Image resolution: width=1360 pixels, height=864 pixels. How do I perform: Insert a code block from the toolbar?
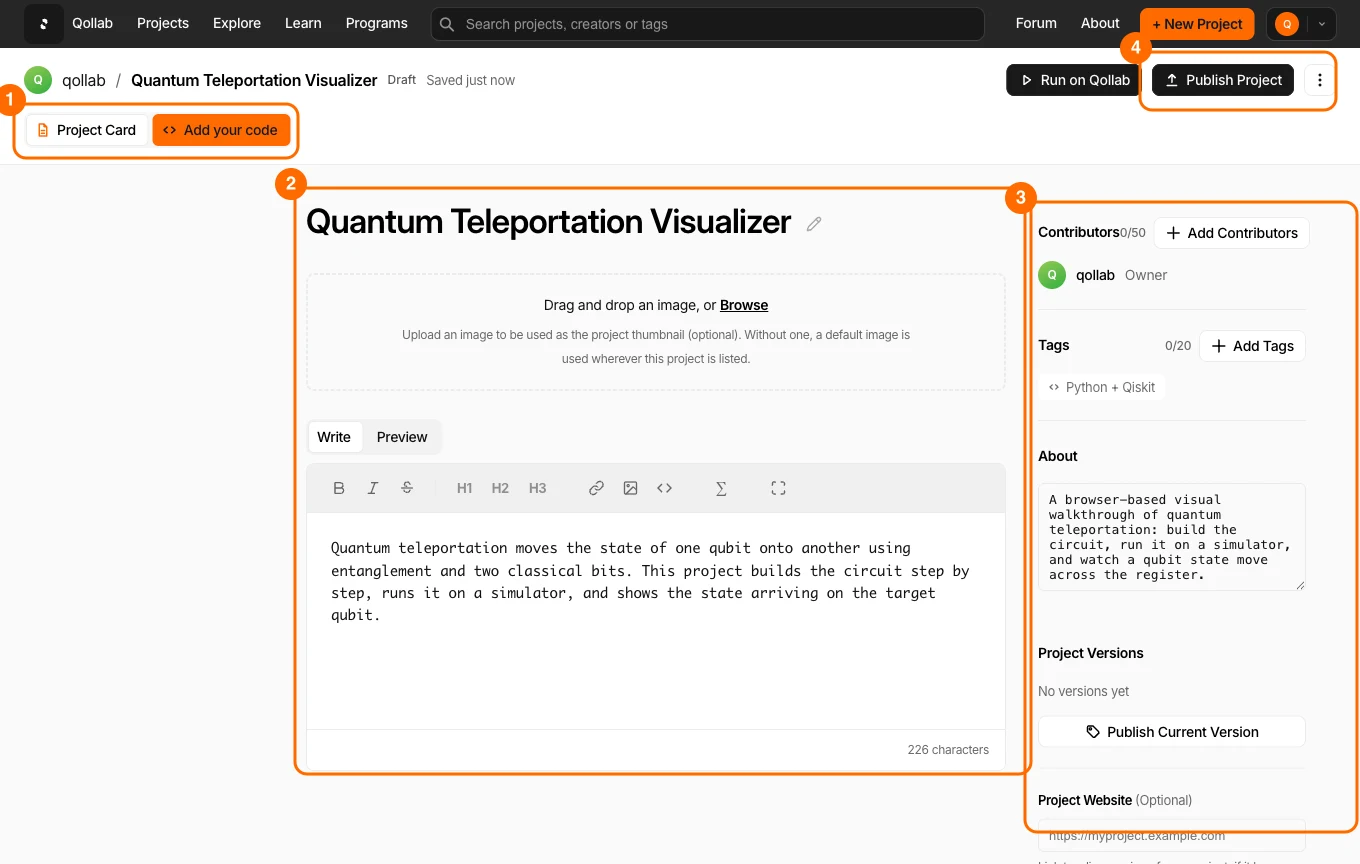[664, 488]
